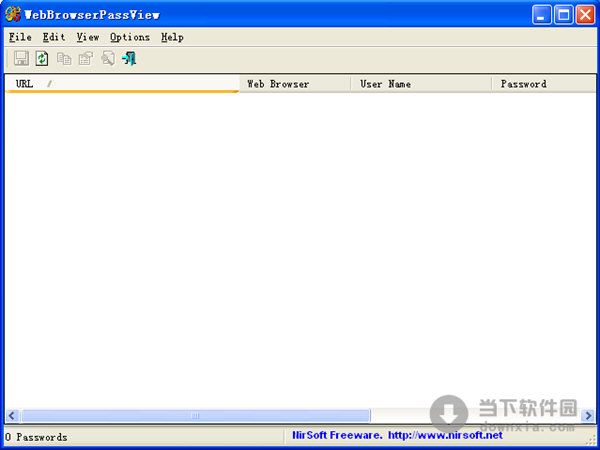Open the View menu
The width and height of the screenshot is (600, 450).
(x=88, y=37)
